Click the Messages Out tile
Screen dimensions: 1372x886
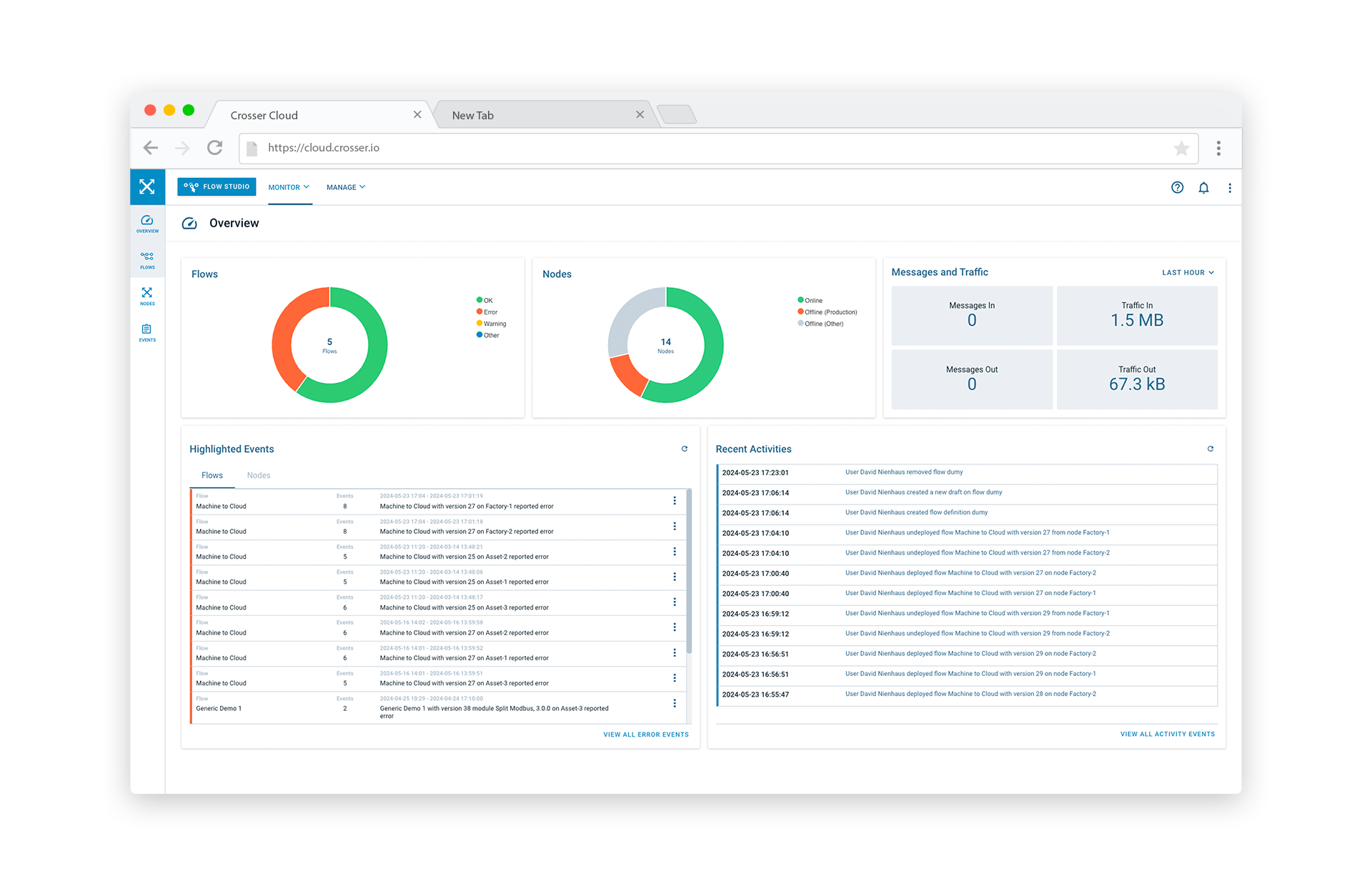tap(972, 379)
